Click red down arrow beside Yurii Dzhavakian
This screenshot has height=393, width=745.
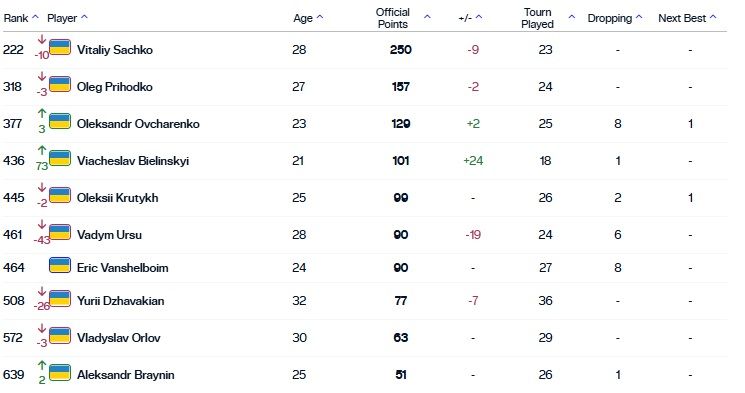[x=42, y=291]
